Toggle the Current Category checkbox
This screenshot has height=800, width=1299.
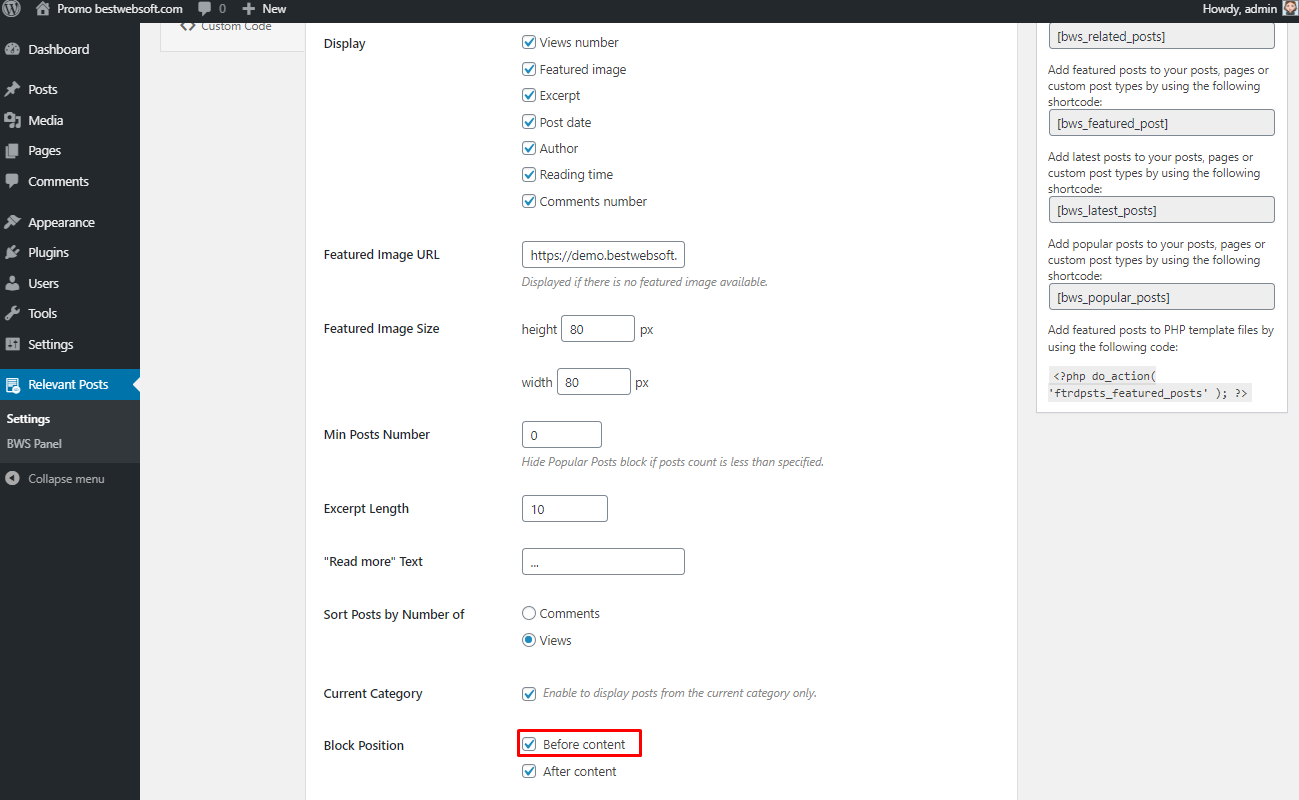point(529,693)
